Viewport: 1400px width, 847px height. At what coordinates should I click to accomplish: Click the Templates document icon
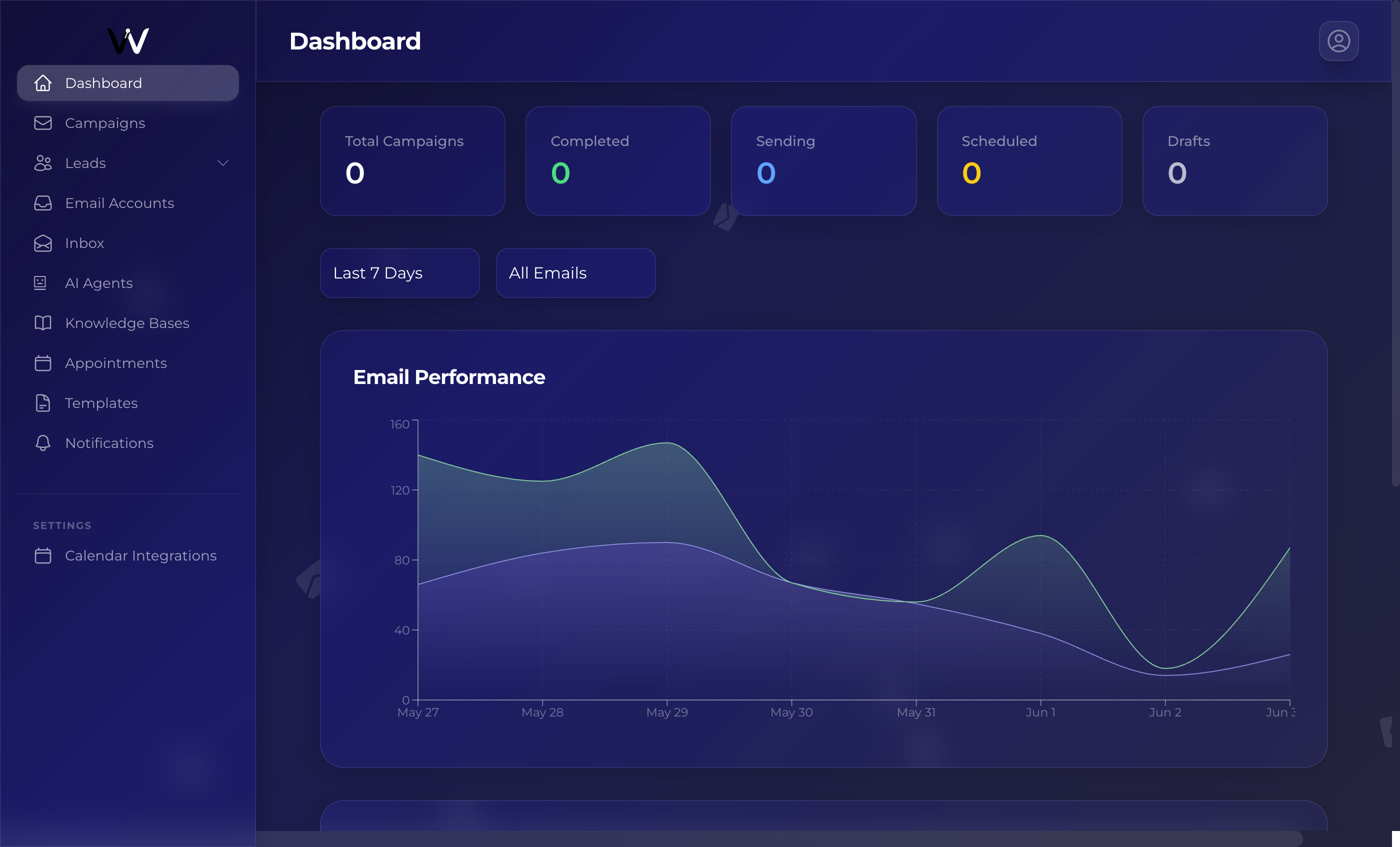[42, 403]
